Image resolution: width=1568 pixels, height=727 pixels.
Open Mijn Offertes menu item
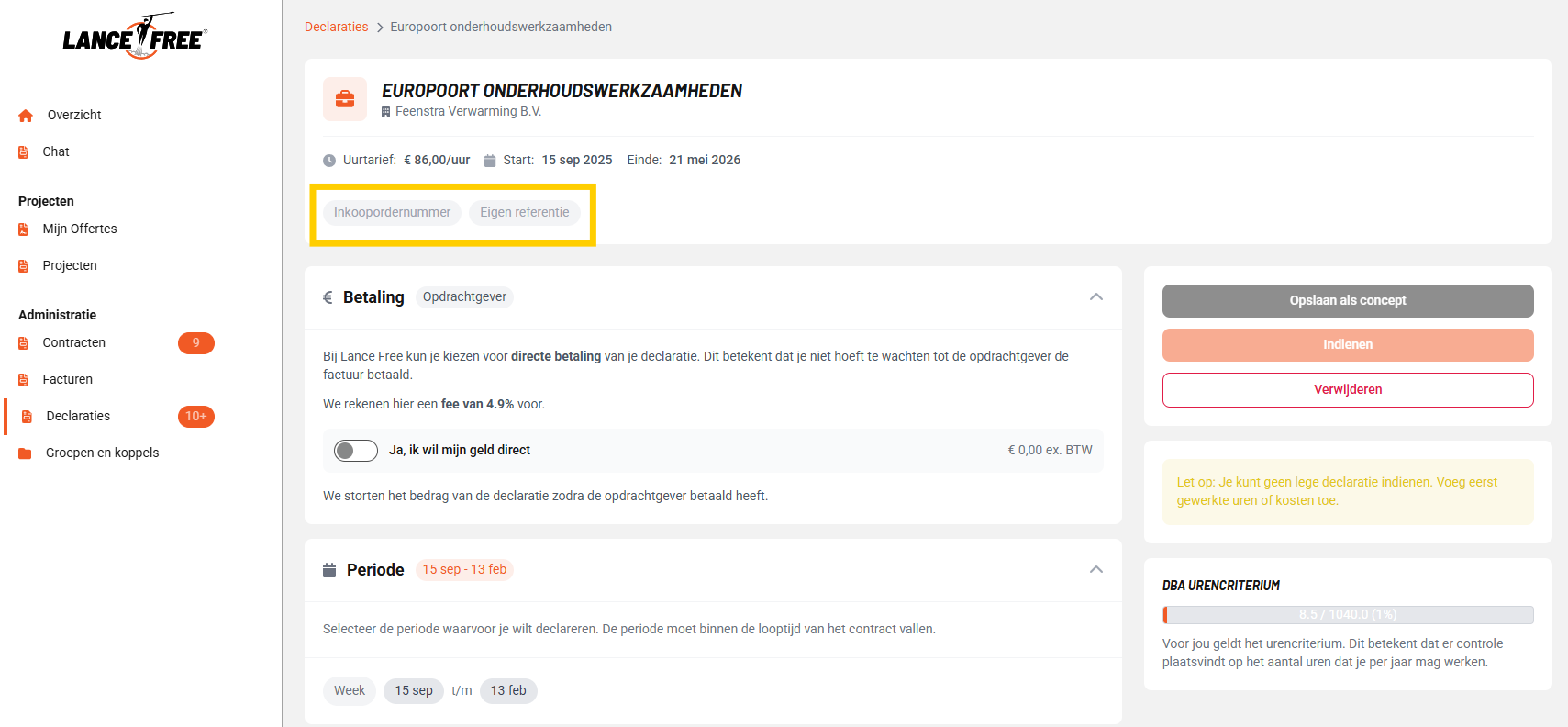pos(80,229)
